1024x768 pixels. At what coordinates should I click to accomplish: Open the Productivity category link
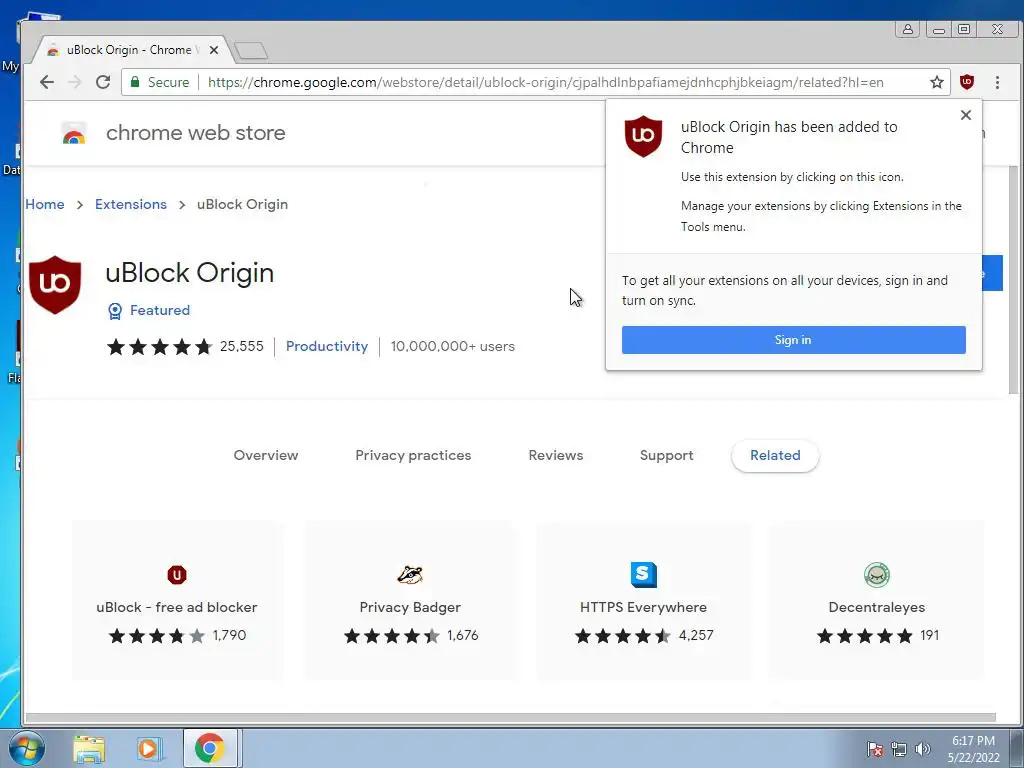pyautogui.click(x=327, y=347)
